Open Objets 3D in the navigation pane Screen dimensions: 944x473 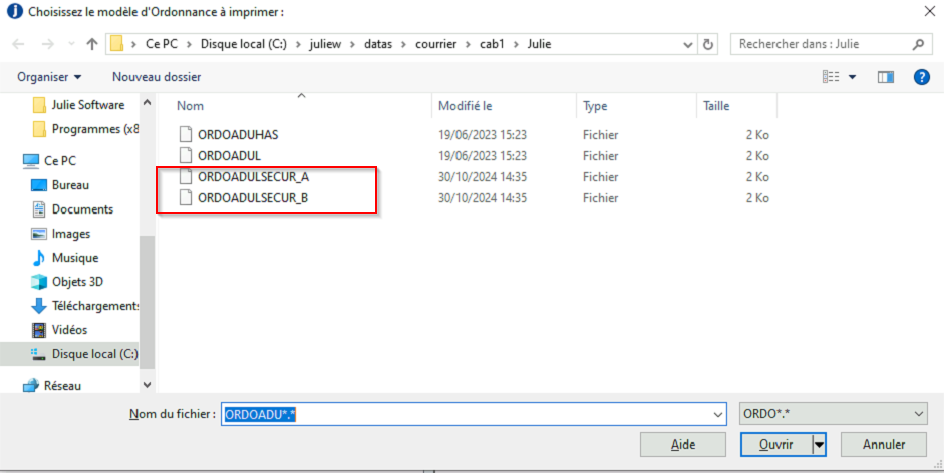click(x=67, y=282)
